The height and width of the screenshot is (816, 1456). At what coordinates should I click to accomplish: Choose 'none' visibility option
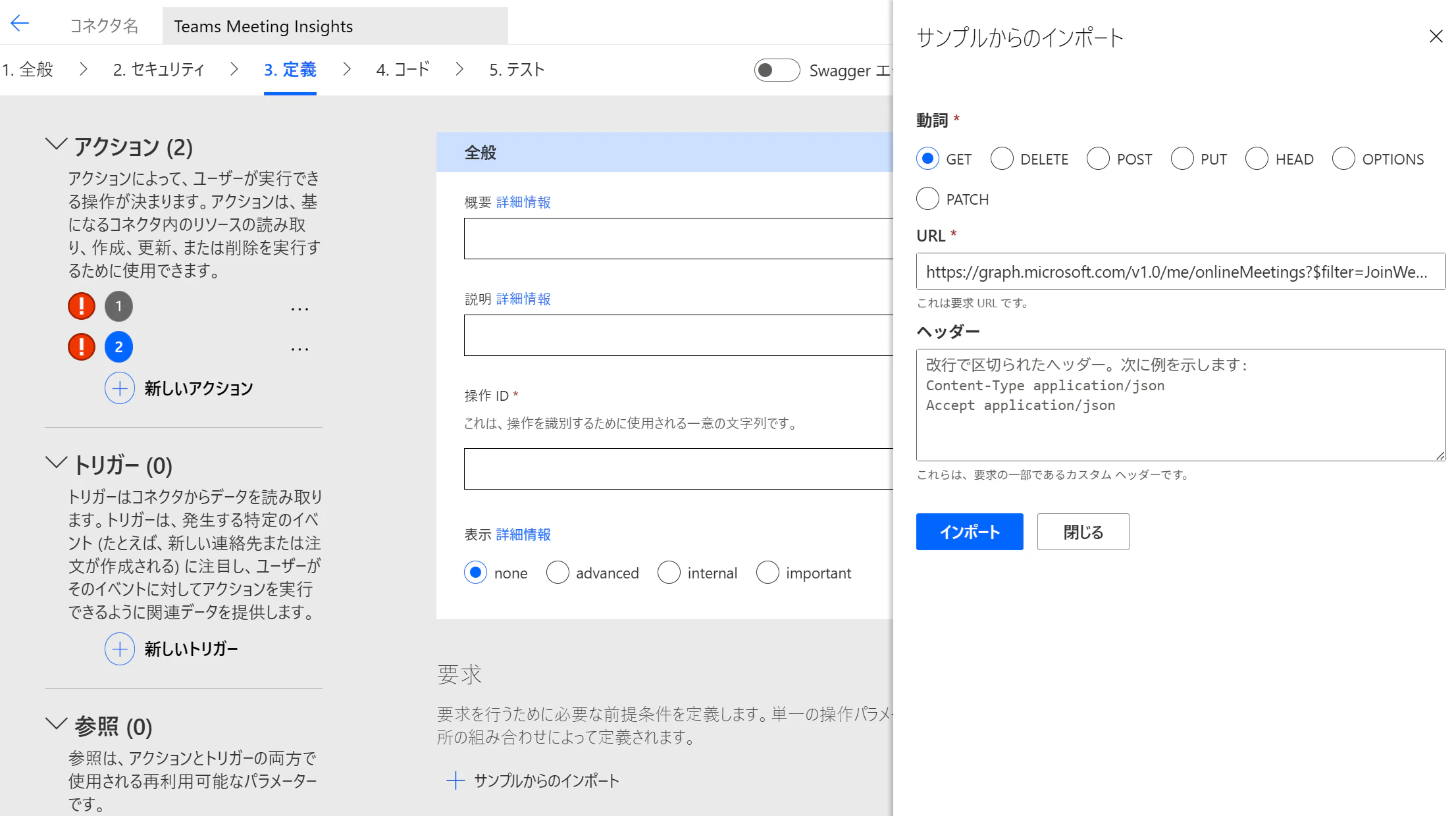[475, 573]
